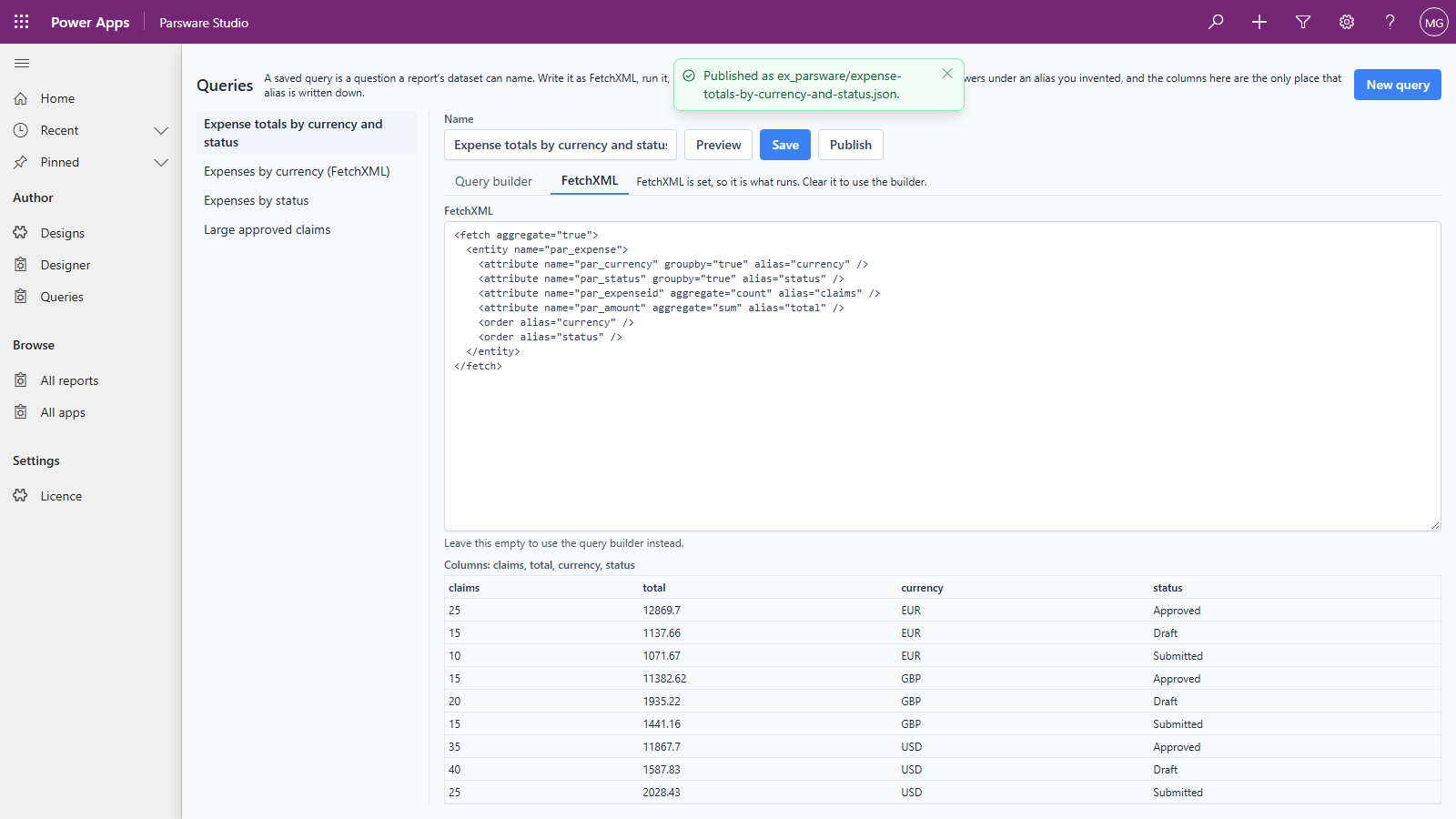This screenshot has height=819, width=1456.
Task: Select Expense totals by currency and status query
Action: pyautogui.click(x=307, y=133)
